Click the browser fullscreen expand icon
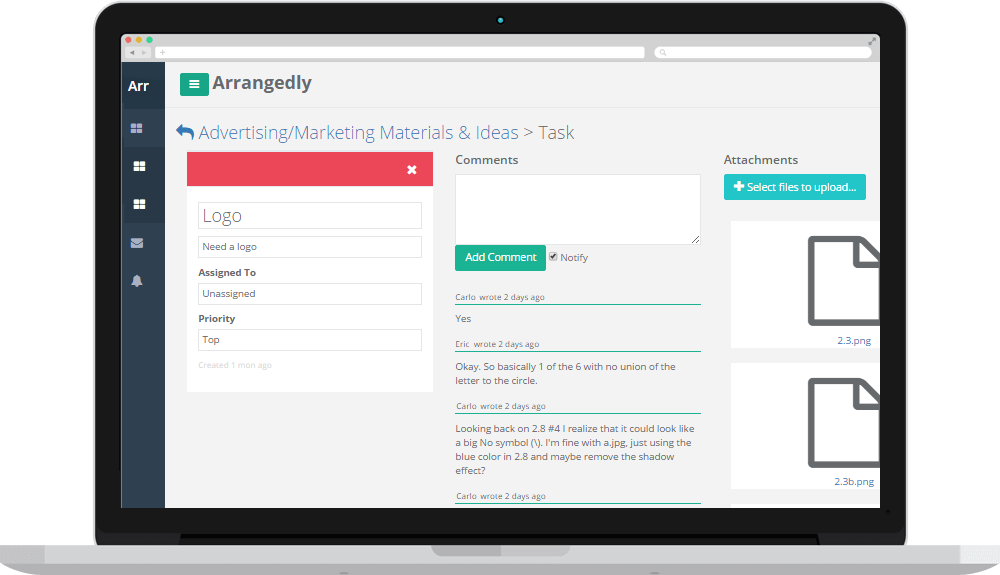The height and width of the screenshot is (575, 1000). pos(872,41)
